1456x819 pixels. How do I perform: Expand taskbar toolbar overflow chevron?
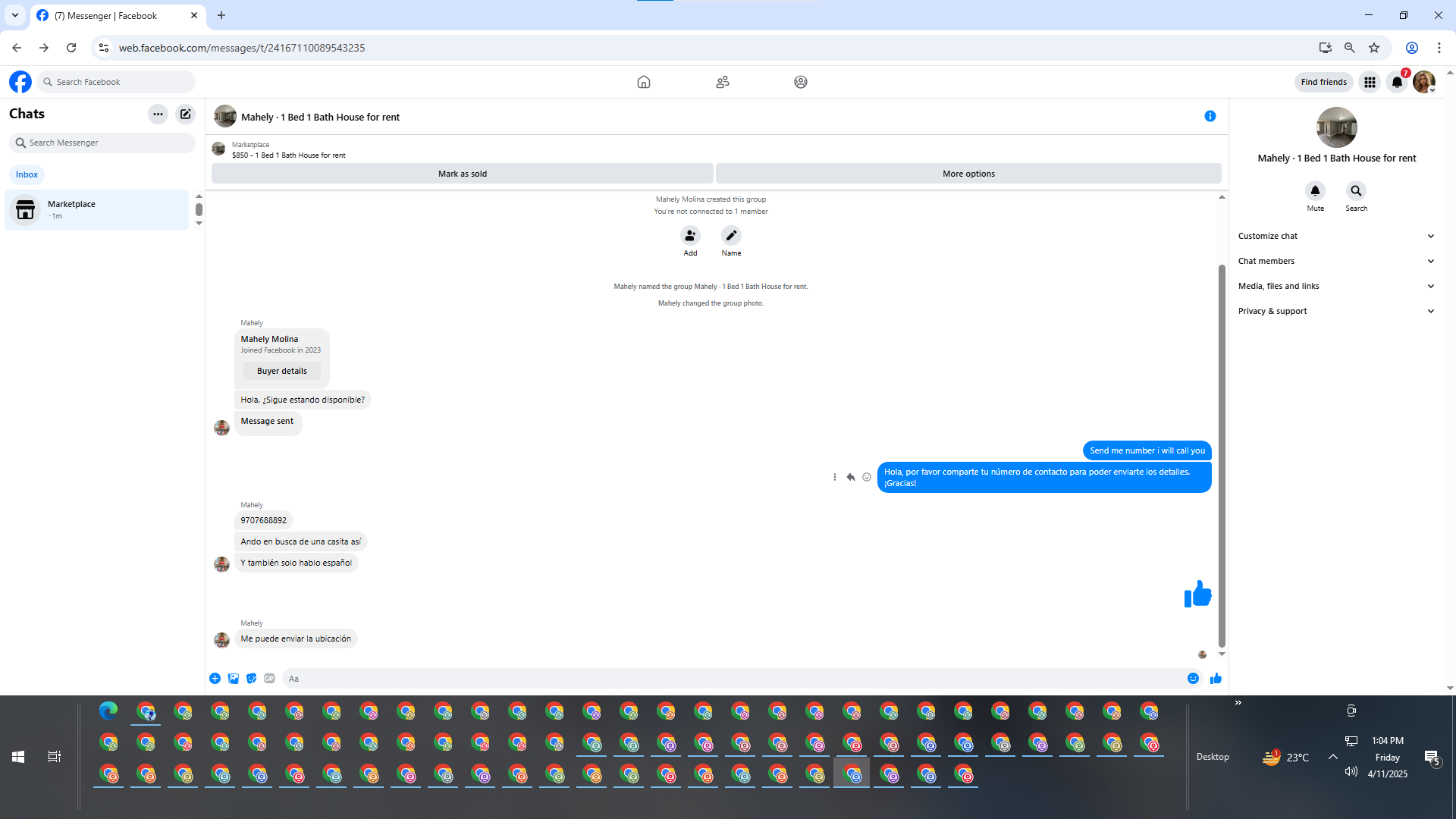click(x=1238, y=703)
